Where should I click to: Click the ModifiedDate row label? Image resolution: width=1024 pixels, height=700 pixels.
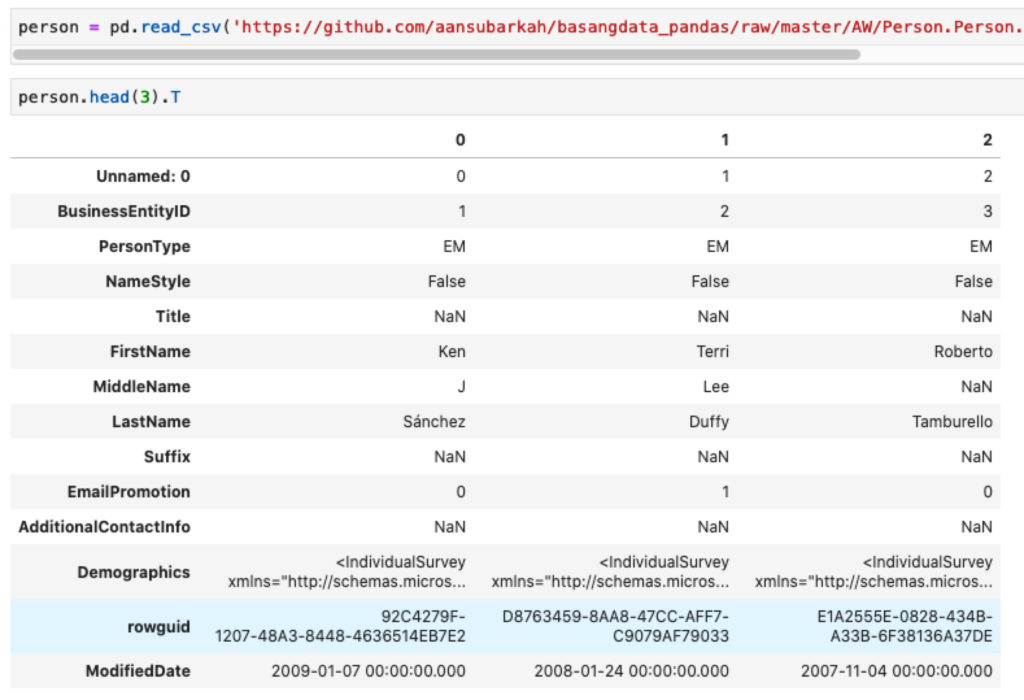point(138,671)
